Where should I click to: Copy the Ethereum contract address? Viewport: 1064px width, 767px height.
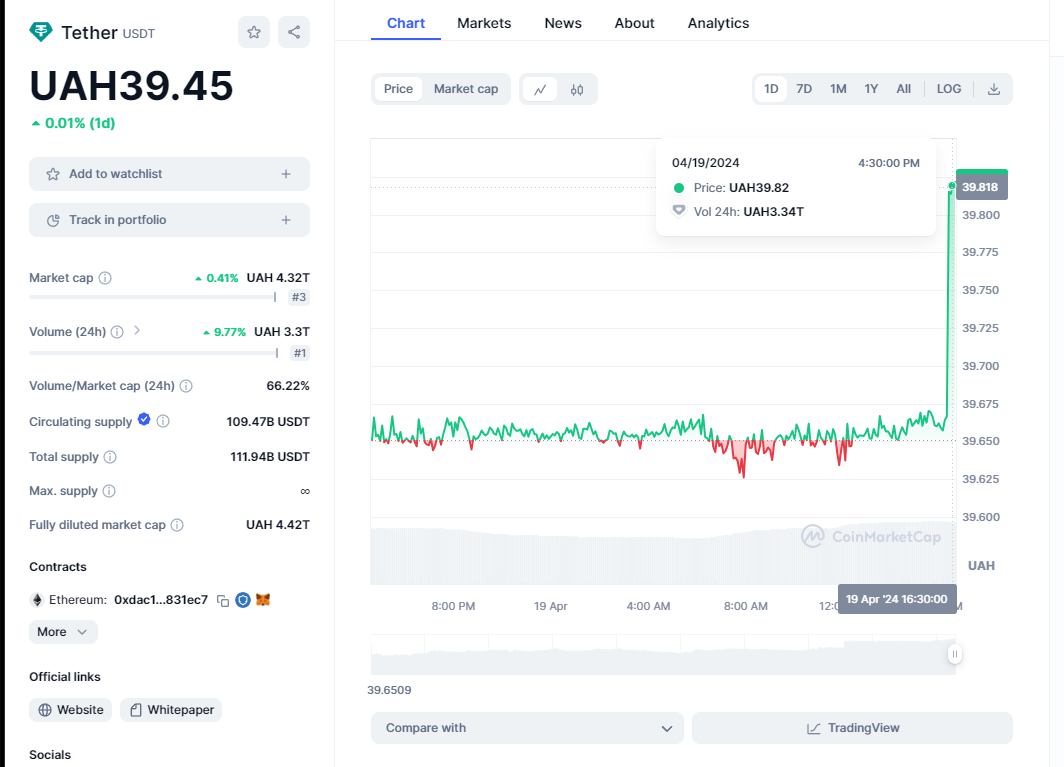point(223,600)
